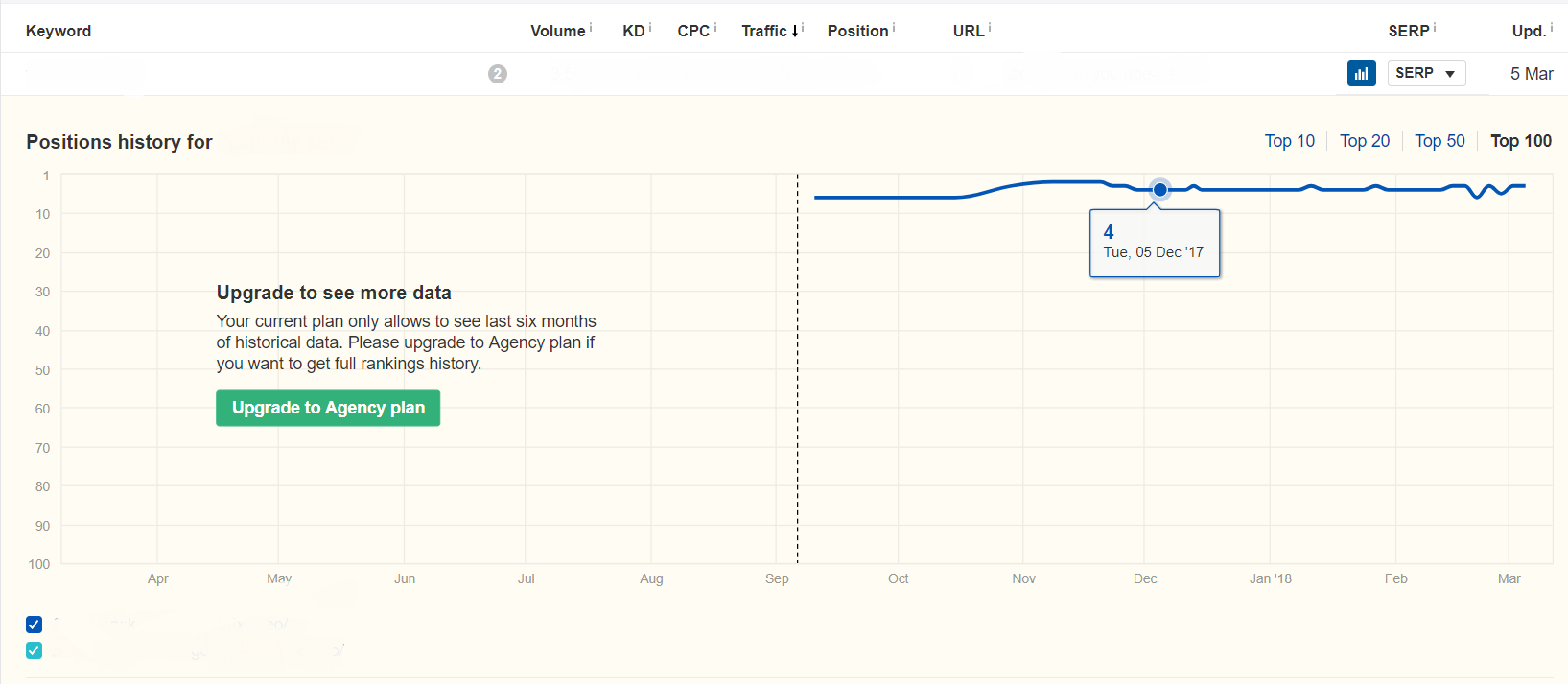Click the info icon beside SERP header
Viewport: 1568px width, 684px height.
pos(1435,28)
